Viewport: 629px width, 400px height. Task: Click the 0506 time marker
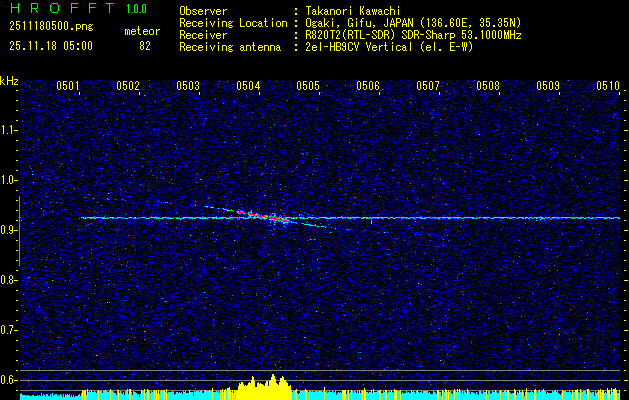[368, 85]
